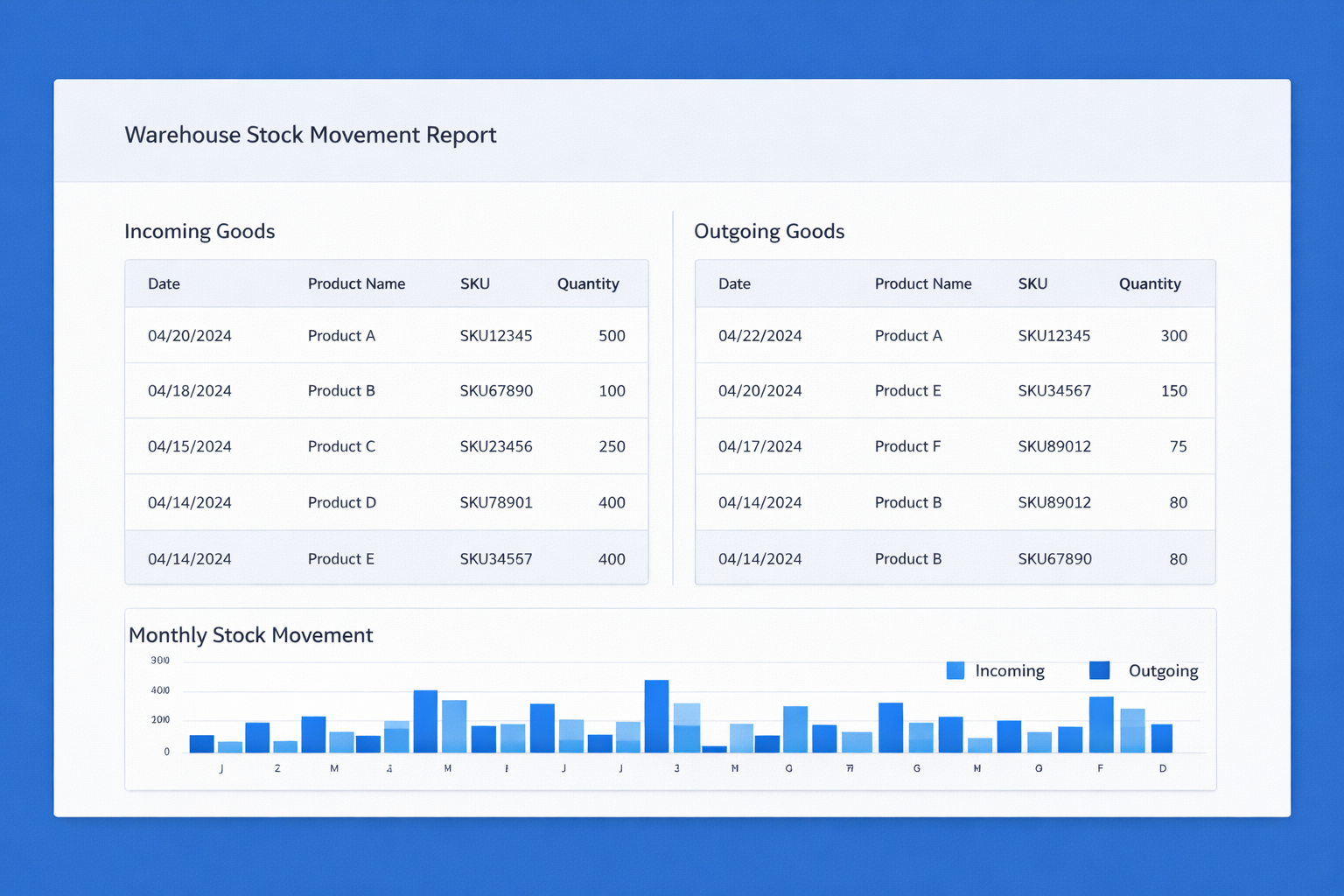Screen dimensions: 1344x896
Task: Click Product Name header in Outgoing Goods table
Action: [923, 283]
